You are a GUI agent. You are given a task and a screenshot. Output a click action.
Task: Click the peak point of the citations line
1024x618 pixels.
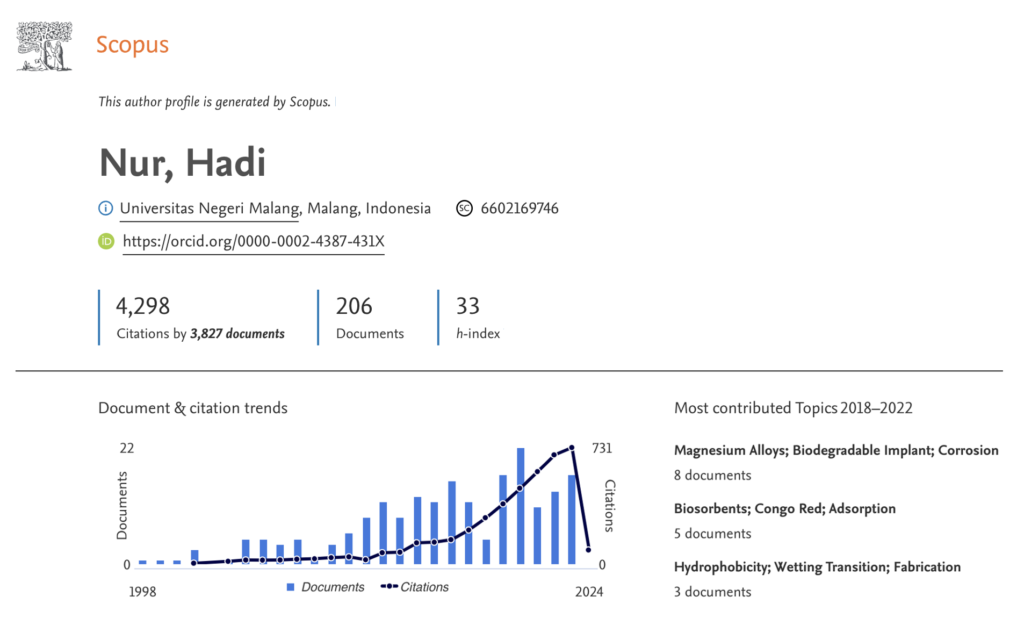[x=572, y=448]
